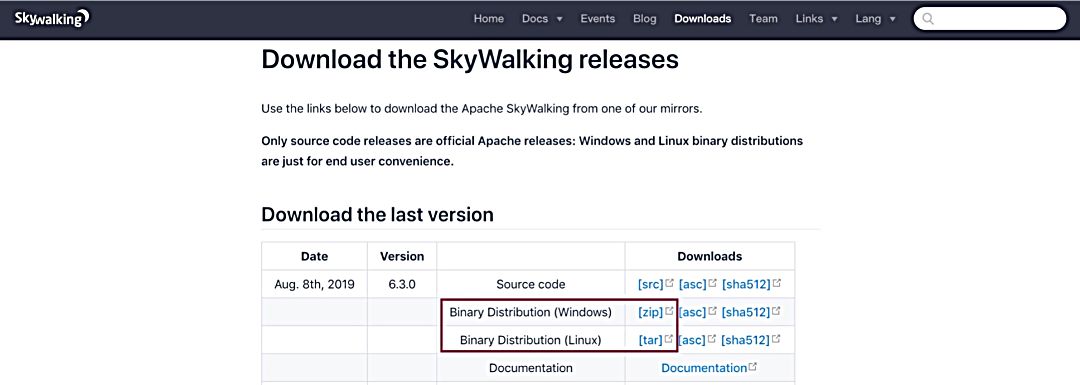Click external-link icon beside Windows [sha512]
Screen dimensions: 1080x385
click(776, 311)
